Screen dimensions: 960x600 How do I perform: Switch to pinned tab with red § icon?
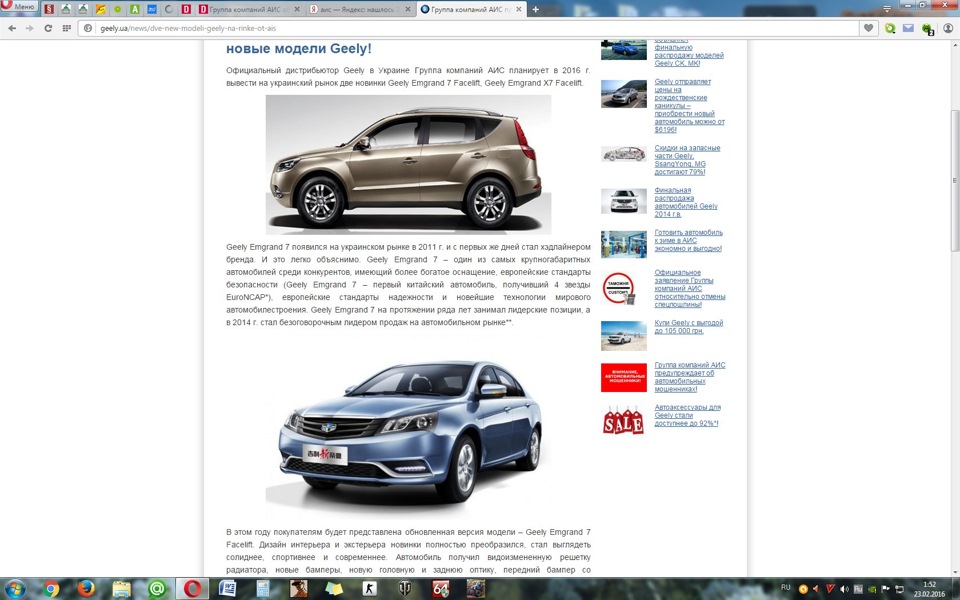tap(49, 9)
